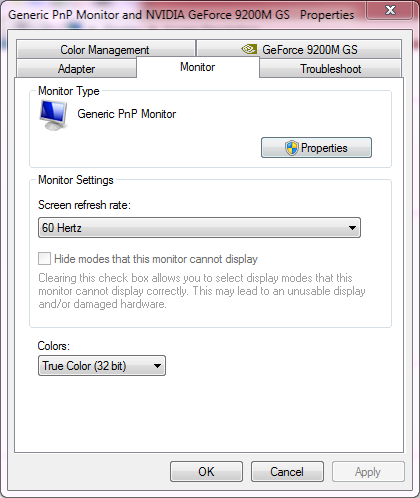Click the dialog title bar text
Image resolution: width=420 pixels, height=498 pixels.
181,15
